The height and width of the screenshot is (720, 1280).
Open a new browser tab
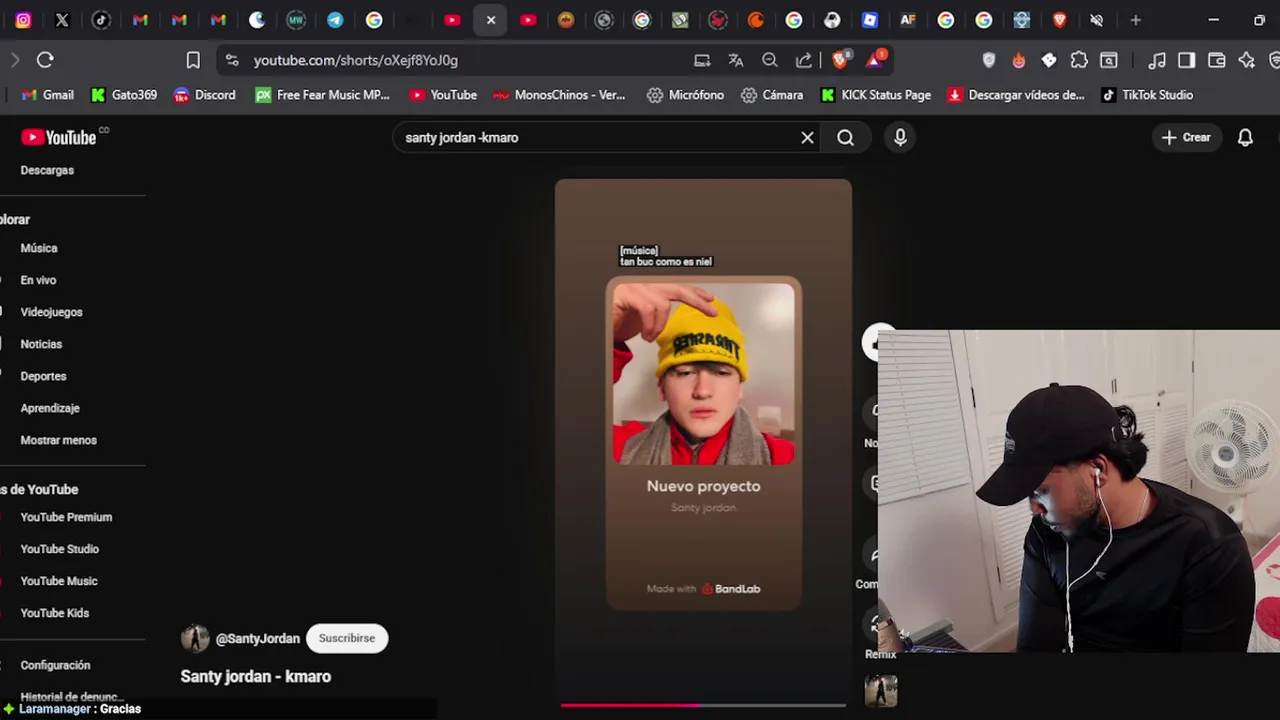1135,20
